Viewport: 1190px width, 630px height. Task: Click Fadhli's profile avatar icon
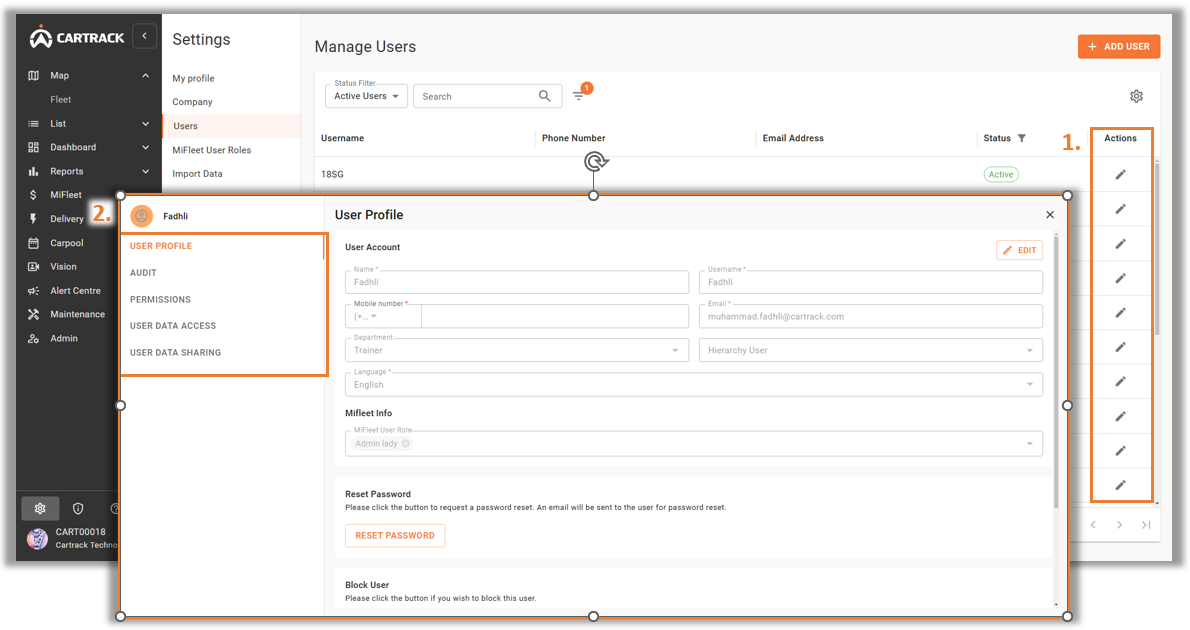[x=141, y=216]
